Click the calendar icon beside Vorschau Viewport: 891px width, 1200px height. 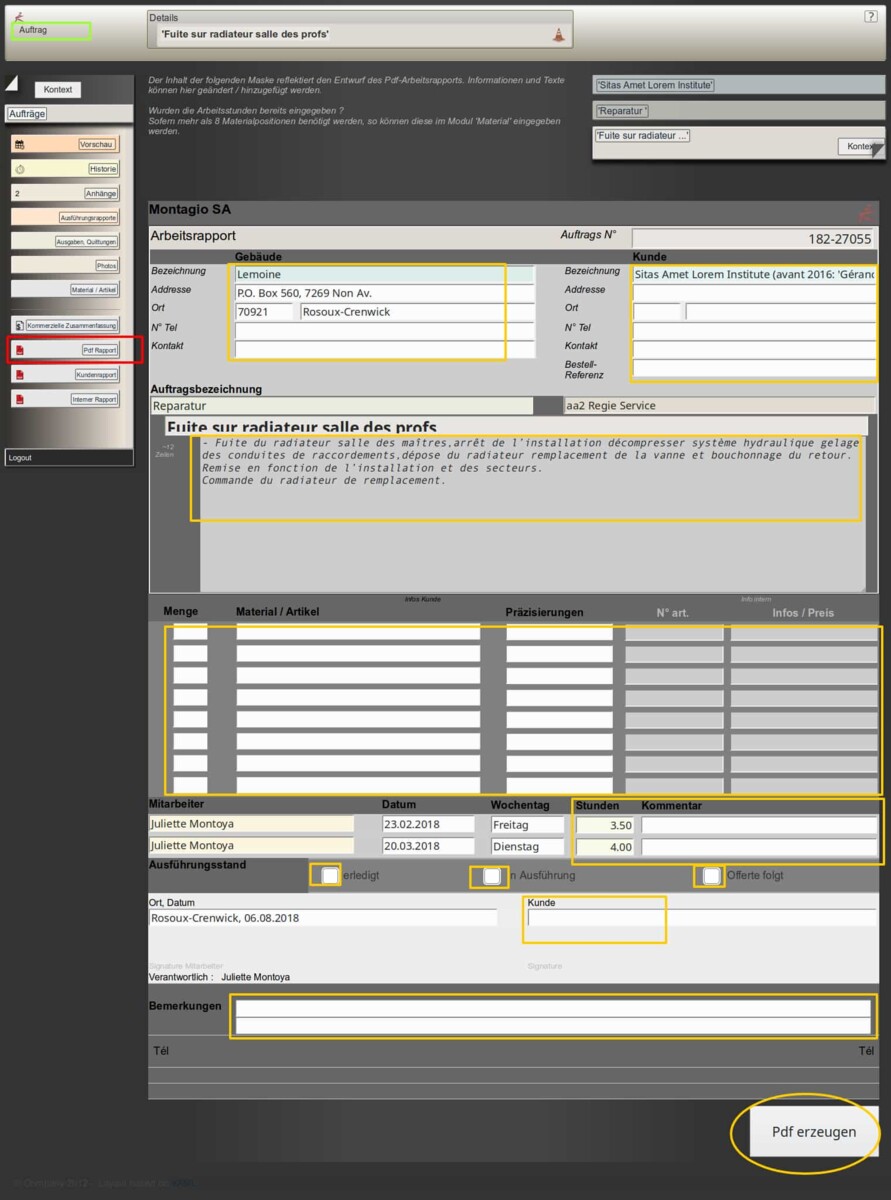click(x=19, y=145)
